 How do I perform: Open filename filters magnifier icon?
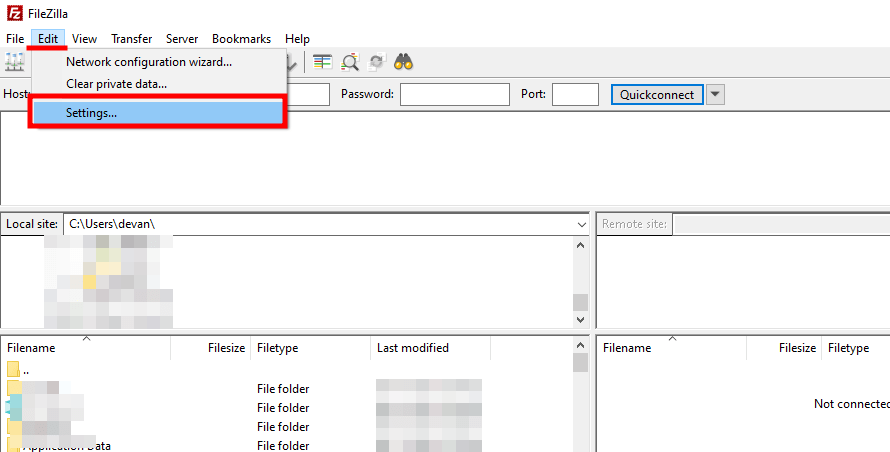tap(350, 62)
